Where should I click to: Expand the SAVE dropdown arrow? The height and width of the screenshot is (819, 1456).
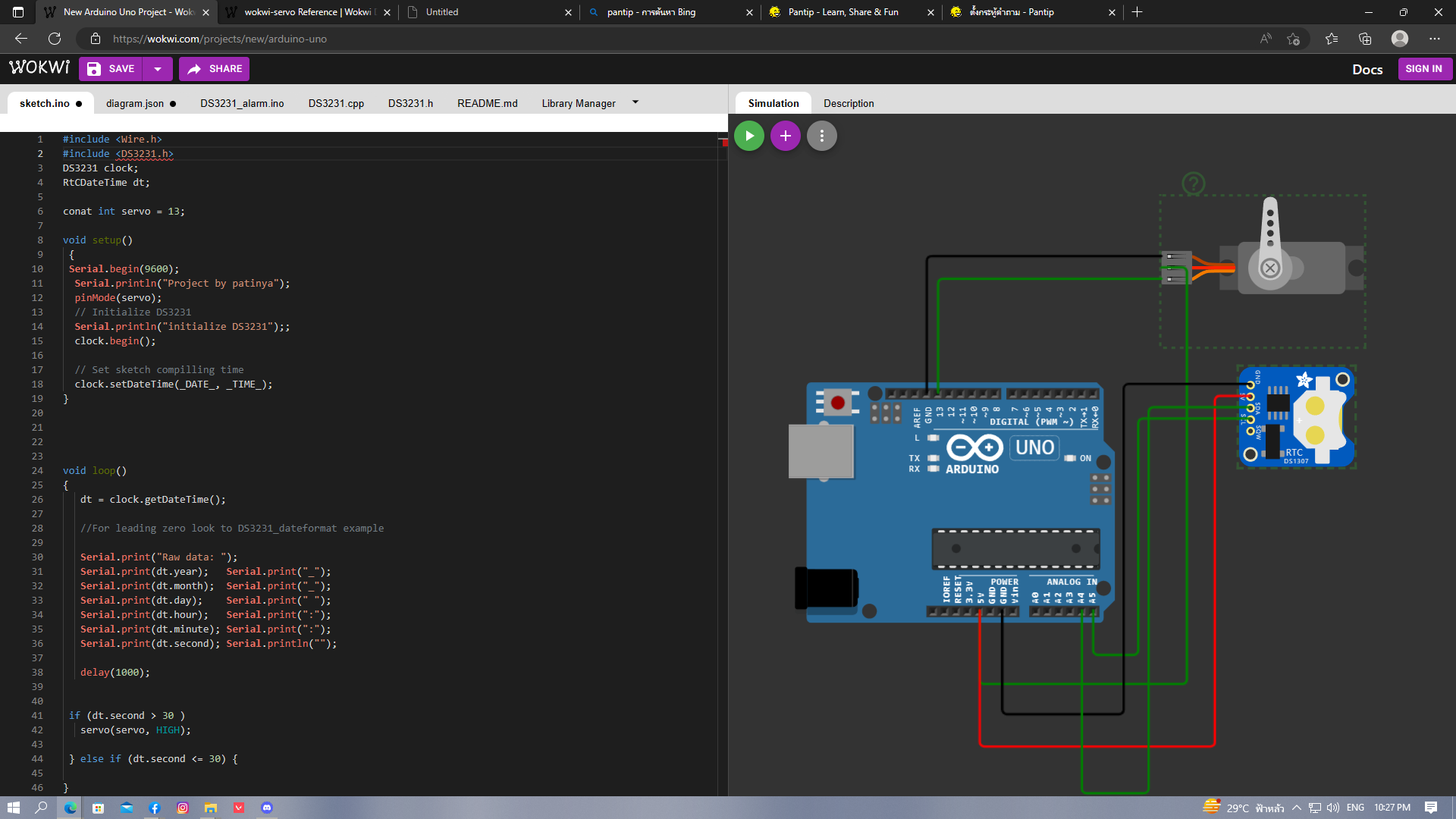[x=158, y=69]
